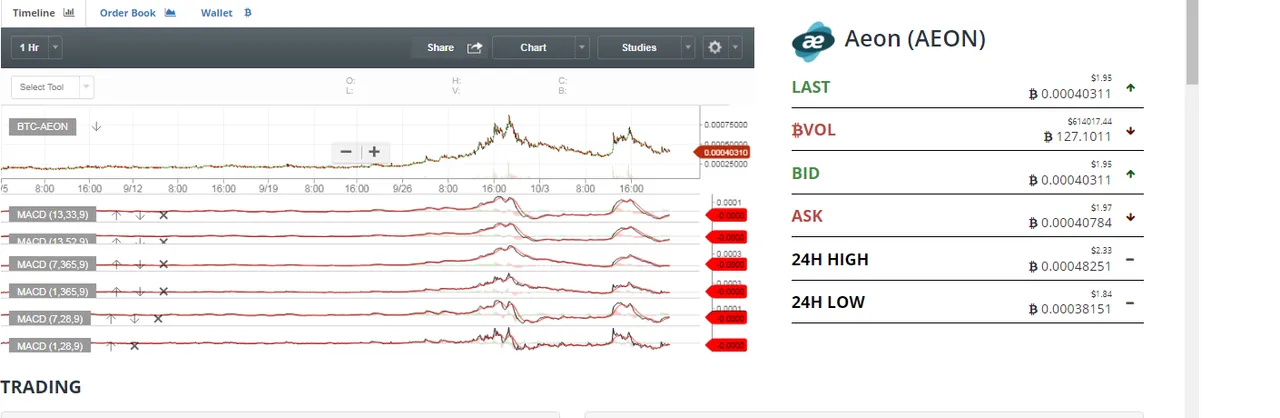Zoom in chart with plus button
The height and width of the screenshot is (418, 1280).
tap(374, 152)
